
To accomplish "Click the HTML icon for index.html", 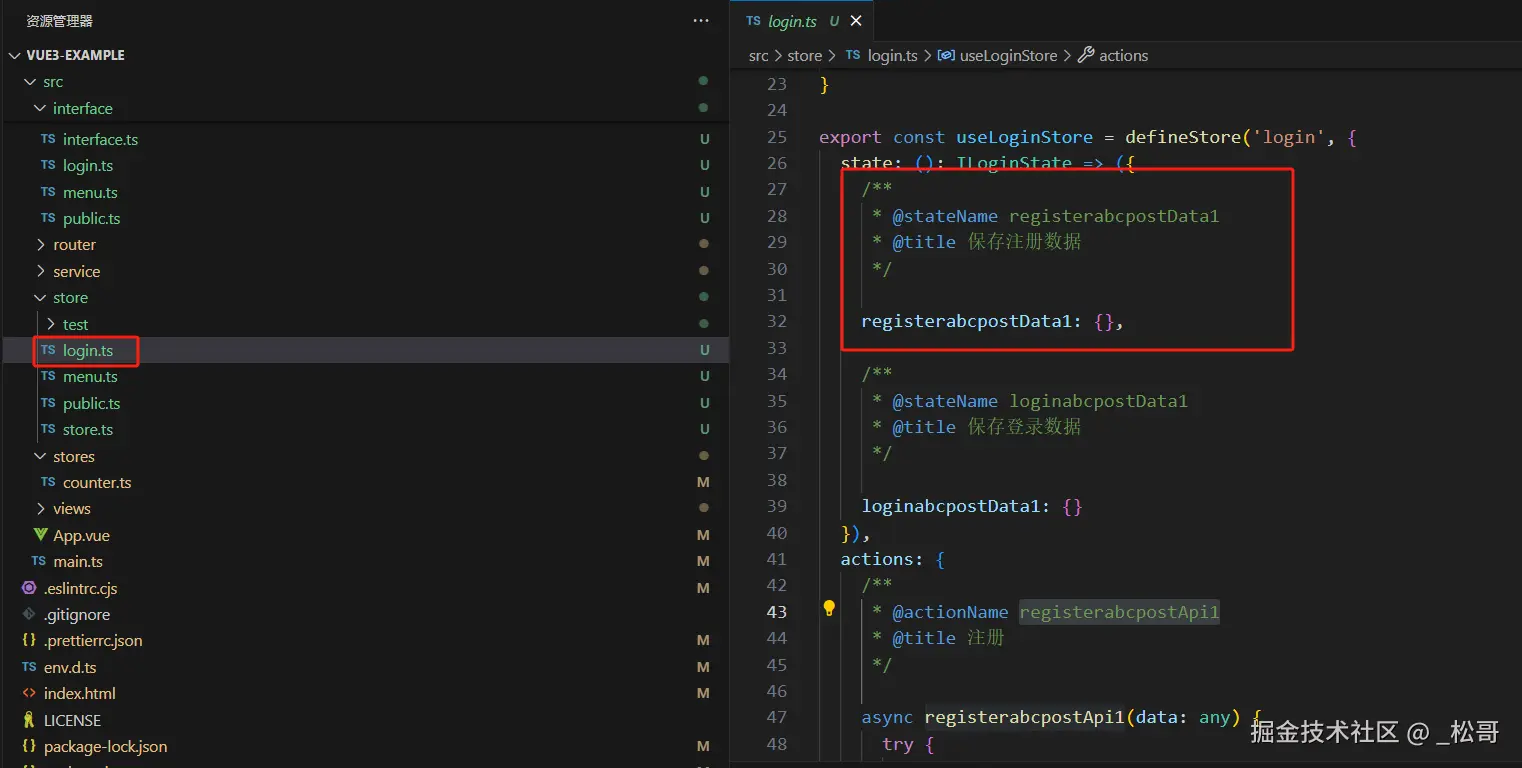I will [x=29, y=693].
